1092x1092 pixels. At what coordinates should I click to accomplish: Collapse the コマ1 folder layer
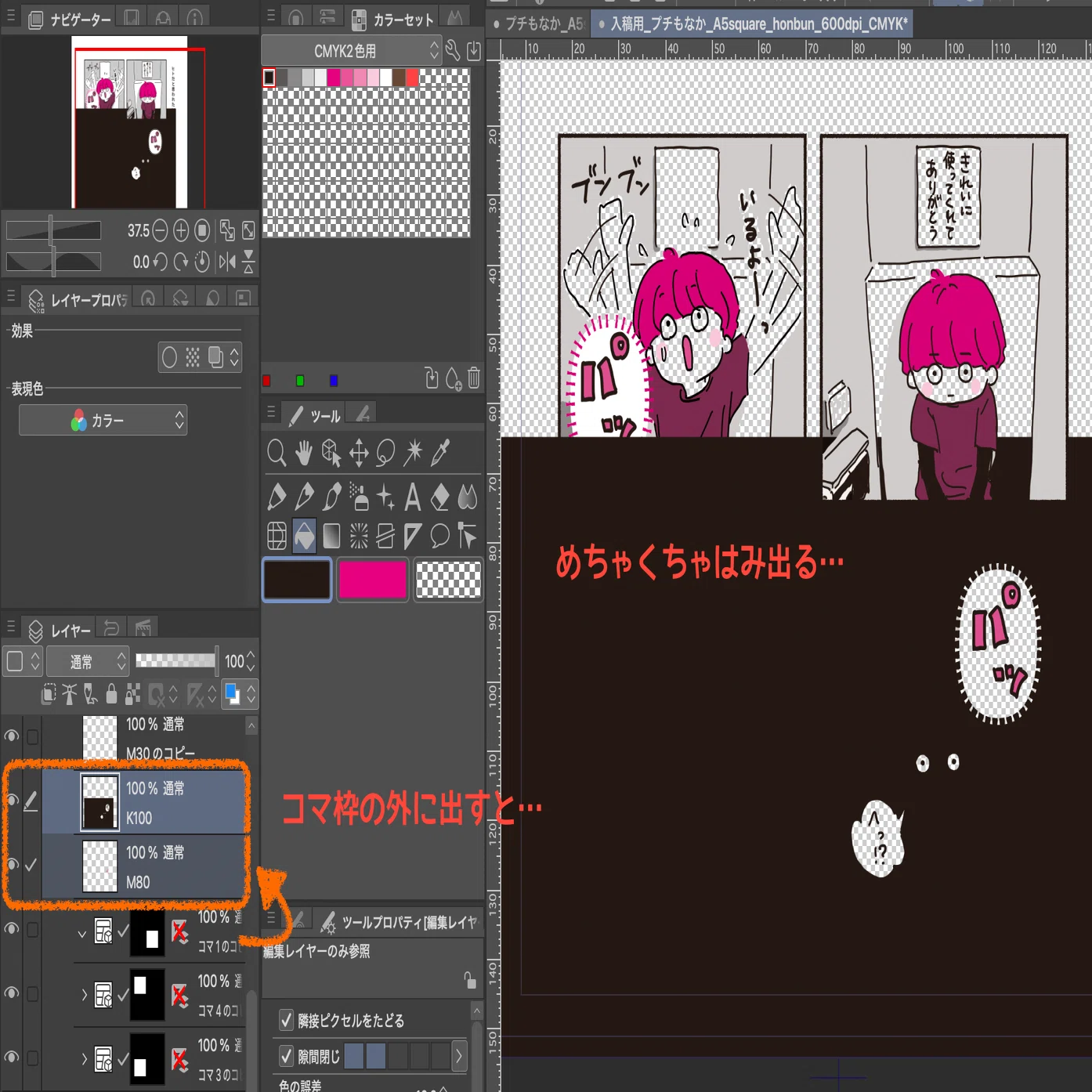81,934
